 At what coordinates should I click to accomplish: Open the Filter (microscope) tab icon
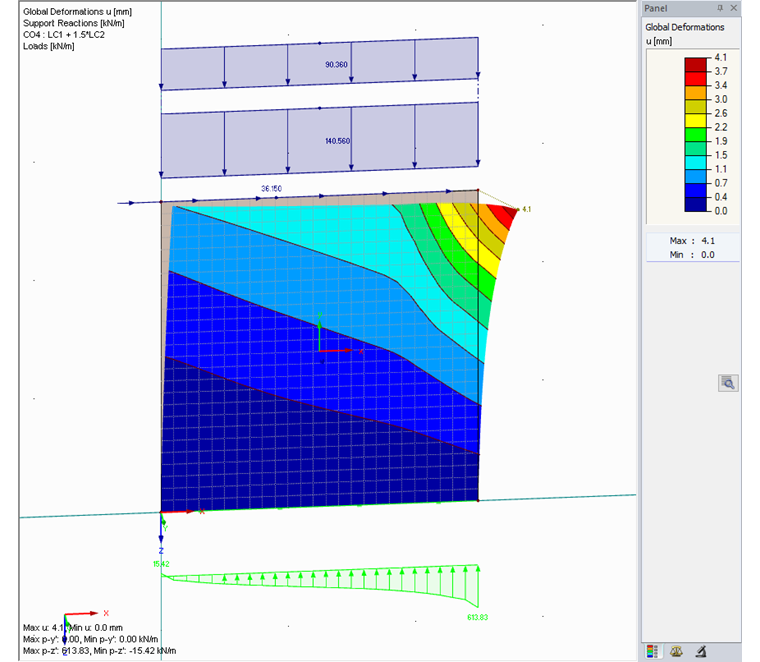coord(701,651)
